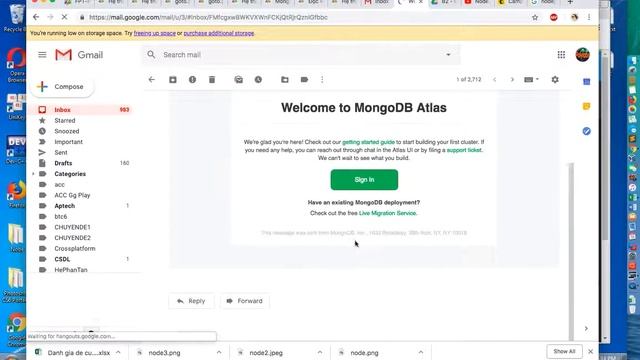The image size is (640, 360).
Task: Click the freeing up space link
Action: [155, 33]
